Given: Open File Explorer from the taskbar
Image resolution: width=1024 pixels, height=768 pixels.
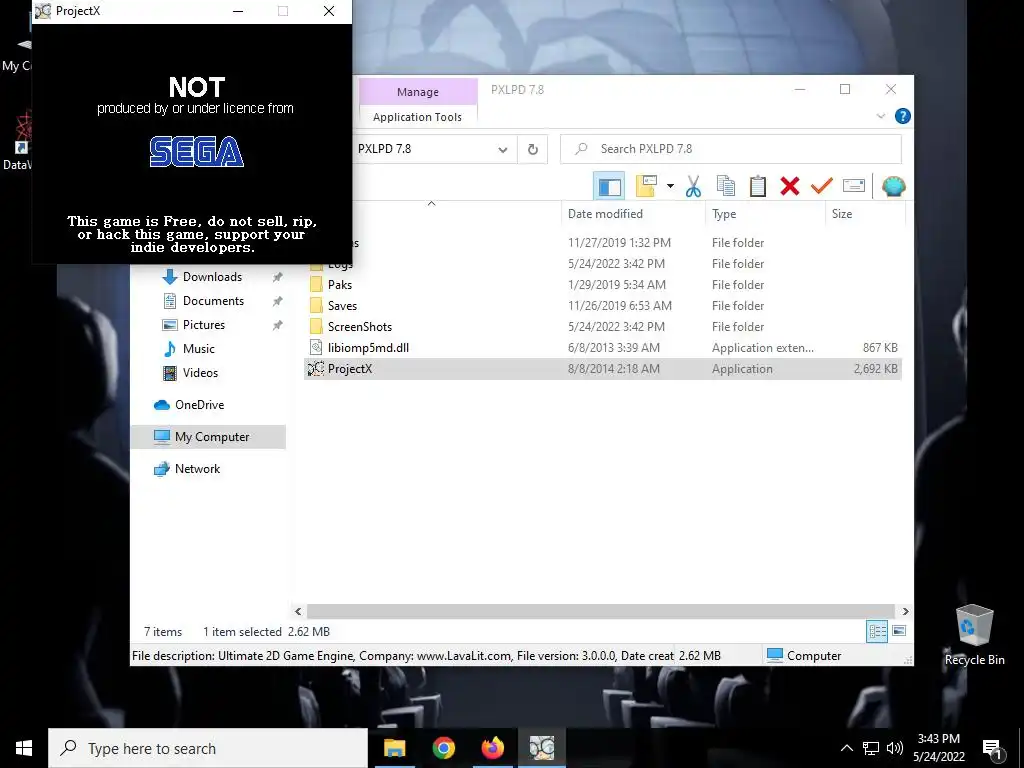Looking at the screenshot, I should pos(394,748).
